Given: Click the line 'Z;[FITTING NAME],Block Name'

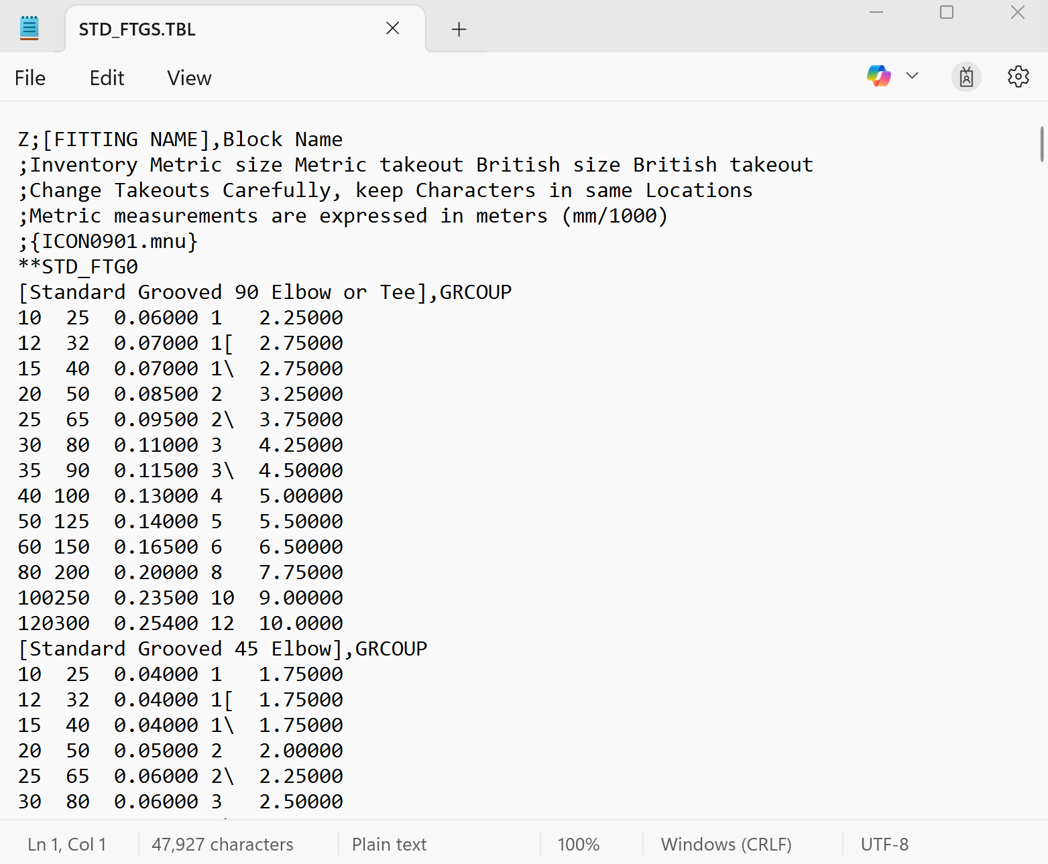Looking at the screenshot, I should point(180,139).
